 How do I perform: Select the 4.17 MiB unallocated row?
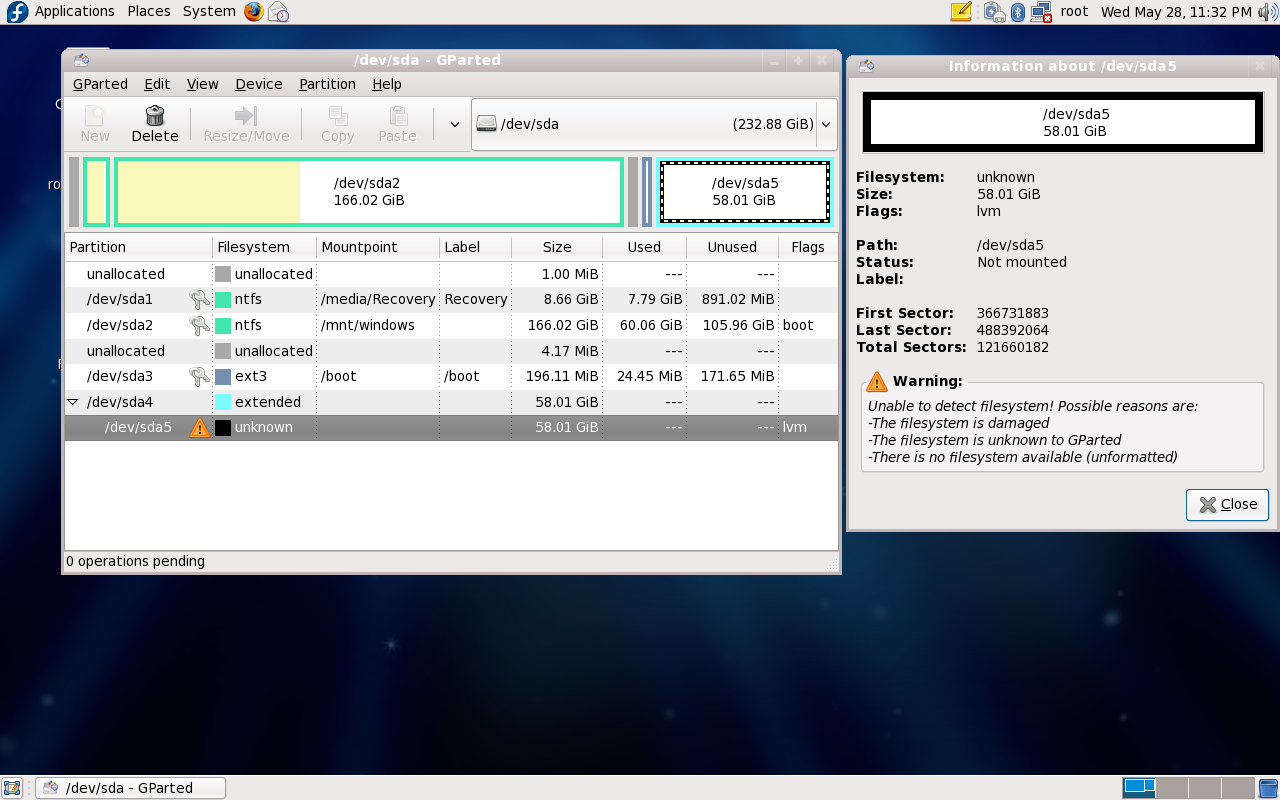point(451,351)
